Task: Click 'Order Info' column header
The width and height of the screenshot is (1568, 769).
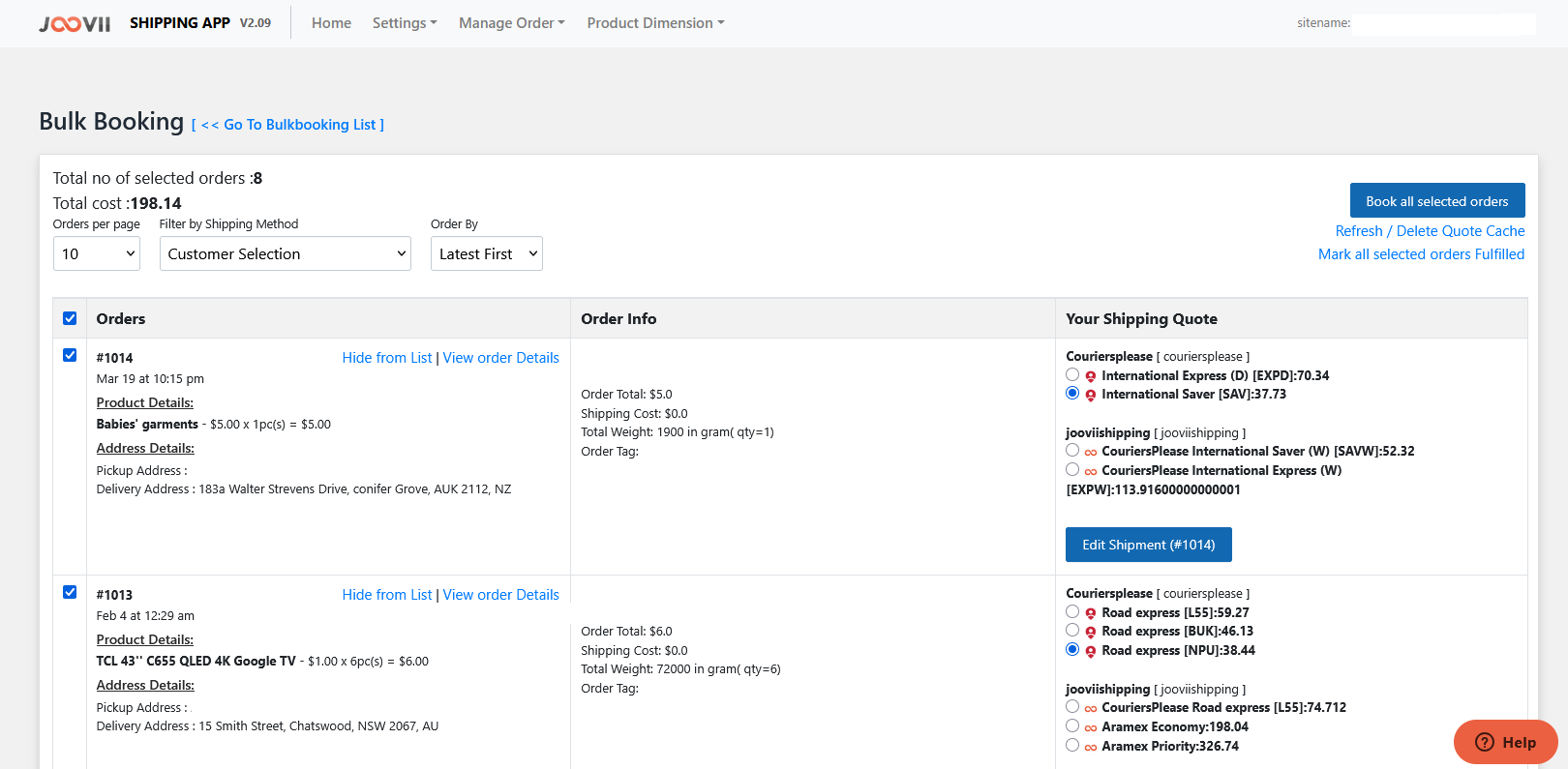Action: [x=618, y=319]
